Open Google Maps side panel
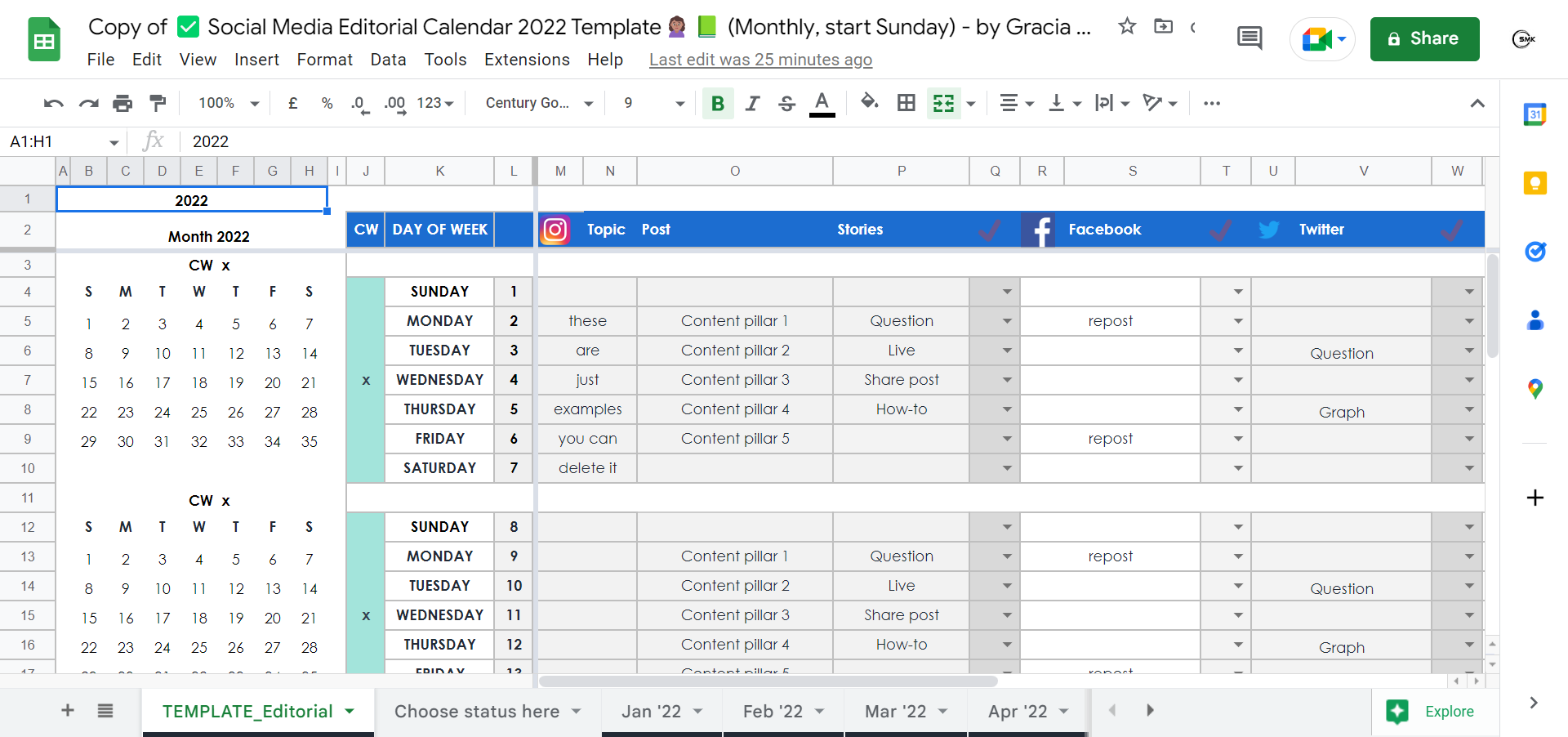 point(1535,389)
